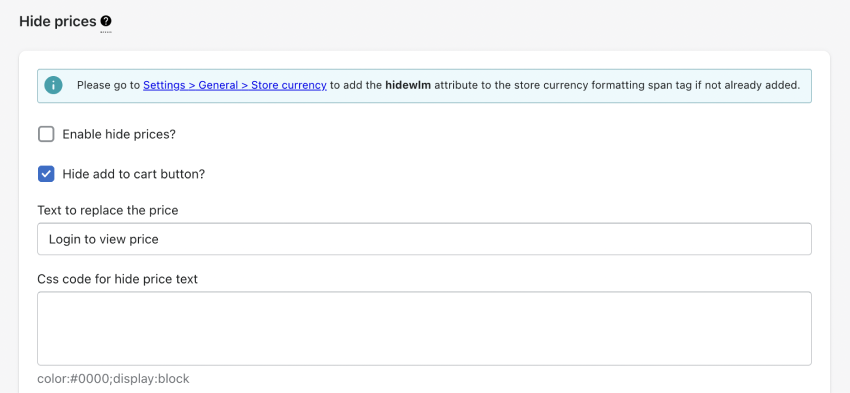Click the Text to replace the price field
The height and width of the screenshot is (393, 850).
424,239
